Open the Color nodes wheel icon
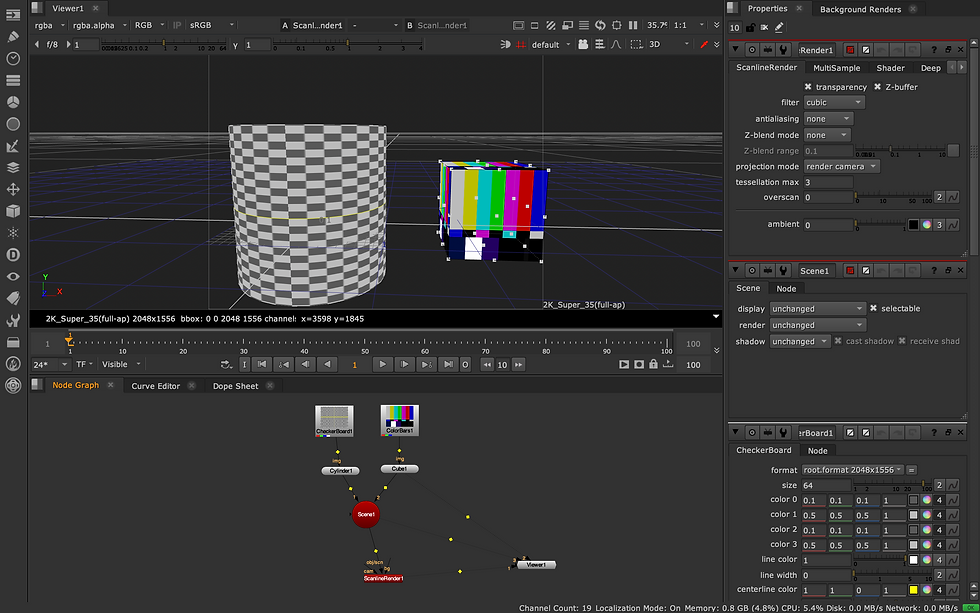 click(12, 102)
